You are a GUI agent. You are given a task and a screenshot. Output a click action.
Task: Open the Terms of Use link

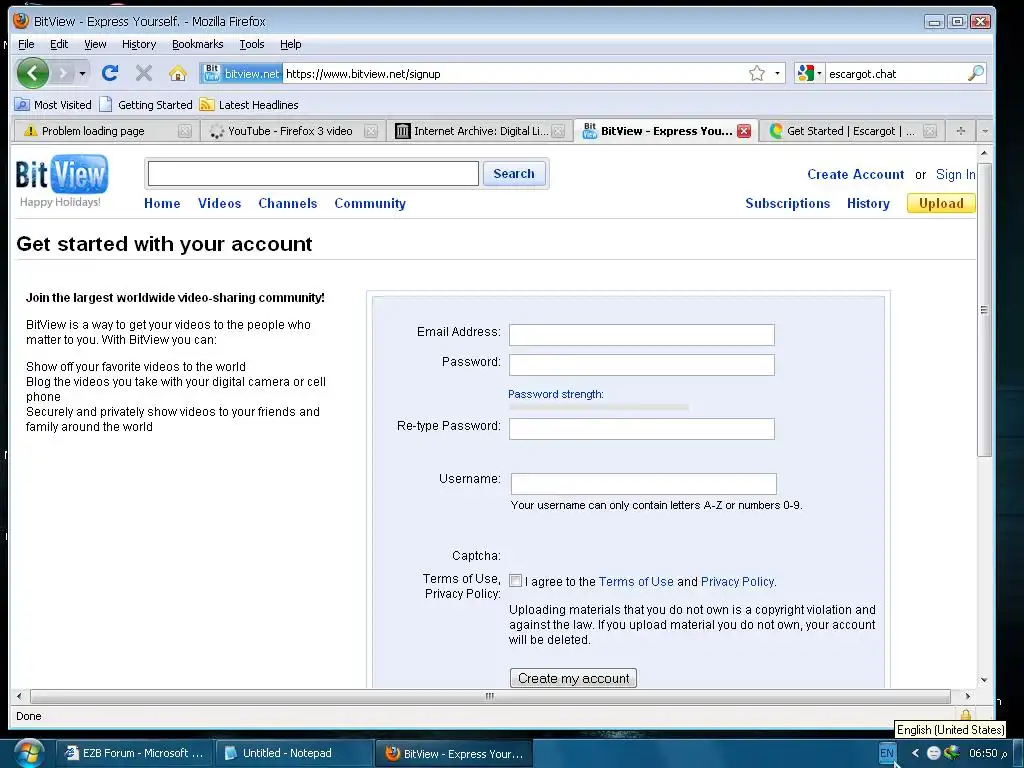636,582
